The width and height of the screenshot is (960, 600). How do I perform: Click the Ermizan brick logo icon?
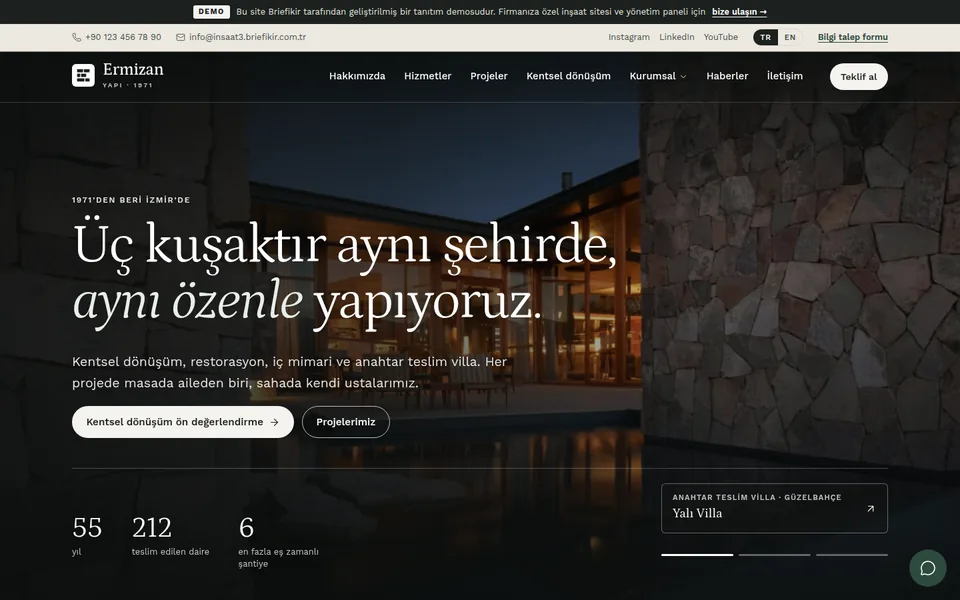point(83,75)
